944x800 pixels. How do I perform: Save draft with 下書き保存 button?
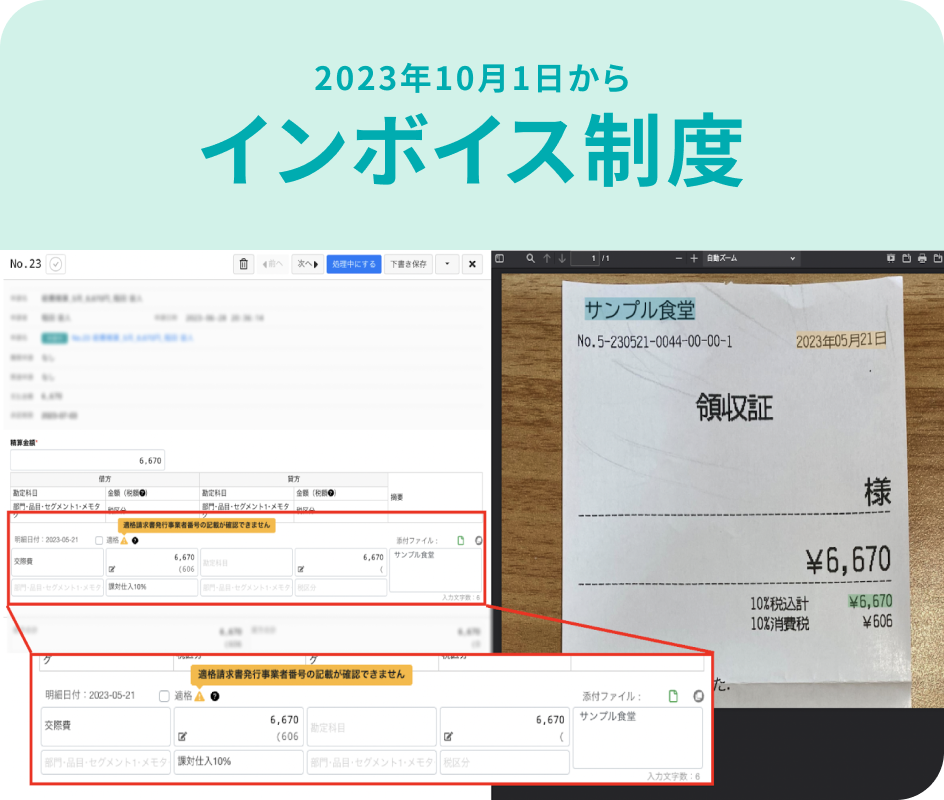(x=408, y=264)
